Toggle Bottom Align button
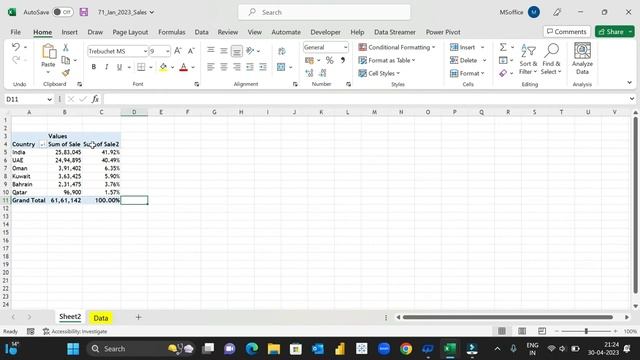Screen dimensions: 640x360 pos(237,51)
